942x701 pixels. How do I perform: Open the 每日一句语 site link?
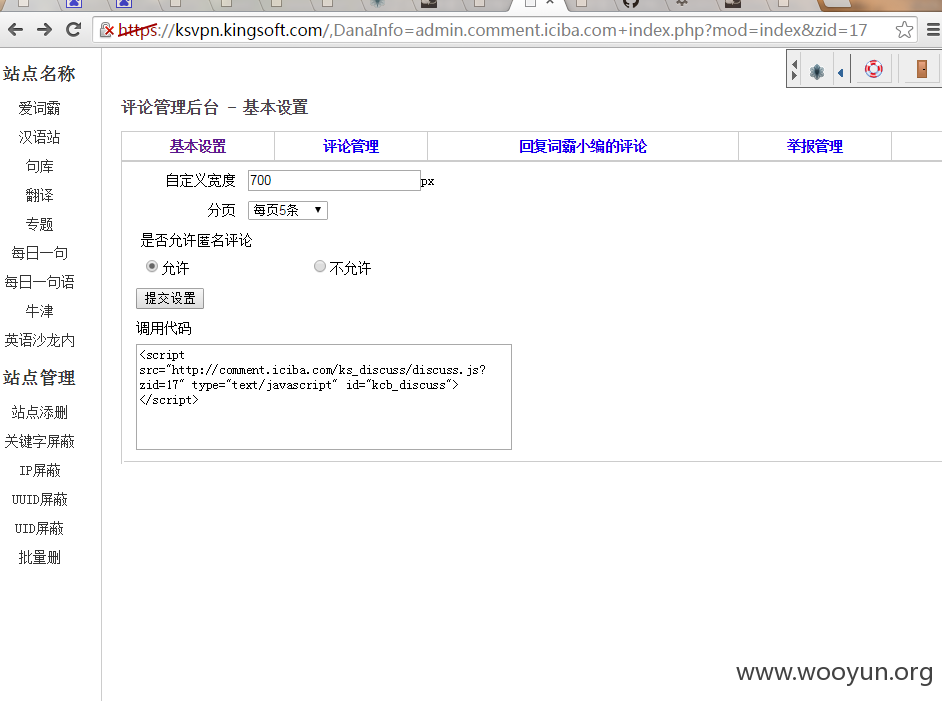tap(40, 282)
